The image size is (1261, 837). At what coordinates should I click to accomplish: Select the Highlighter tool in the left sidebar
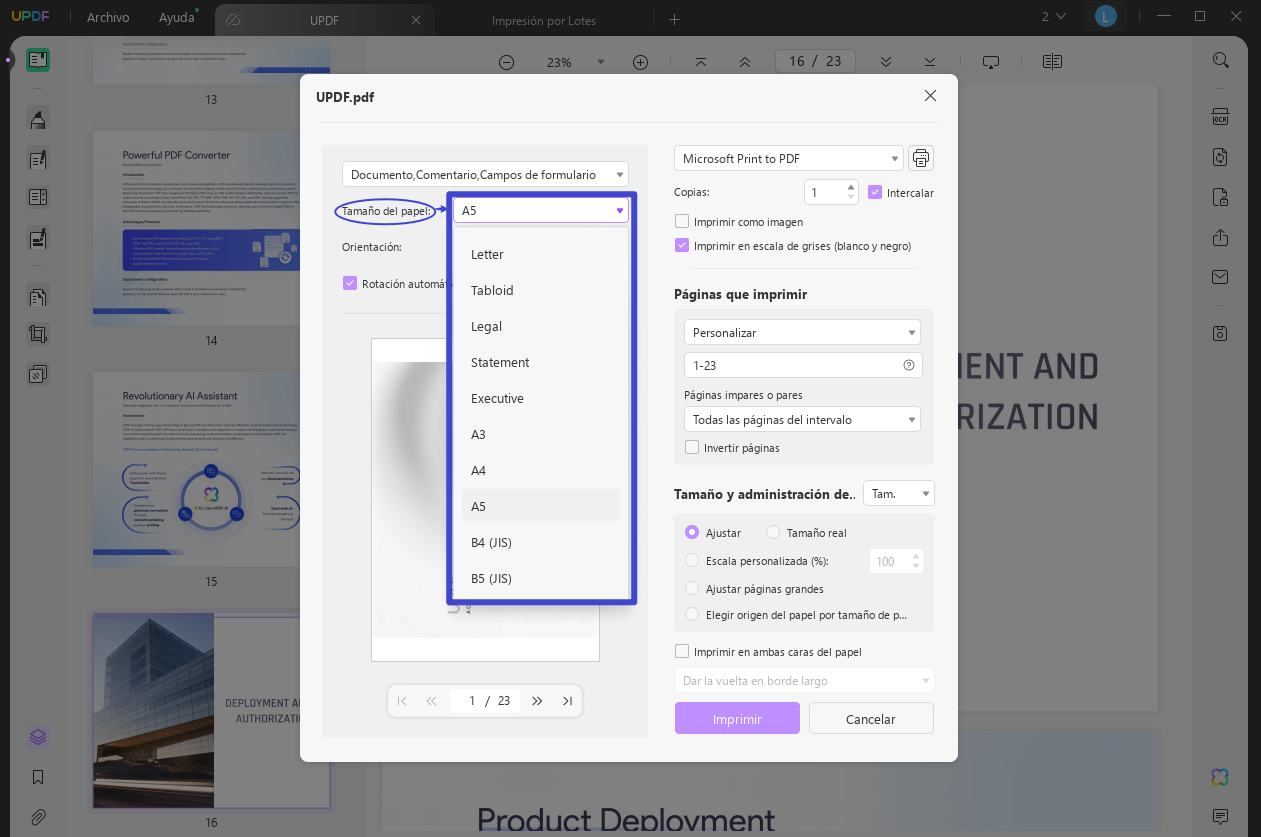[x=37, y=119]
